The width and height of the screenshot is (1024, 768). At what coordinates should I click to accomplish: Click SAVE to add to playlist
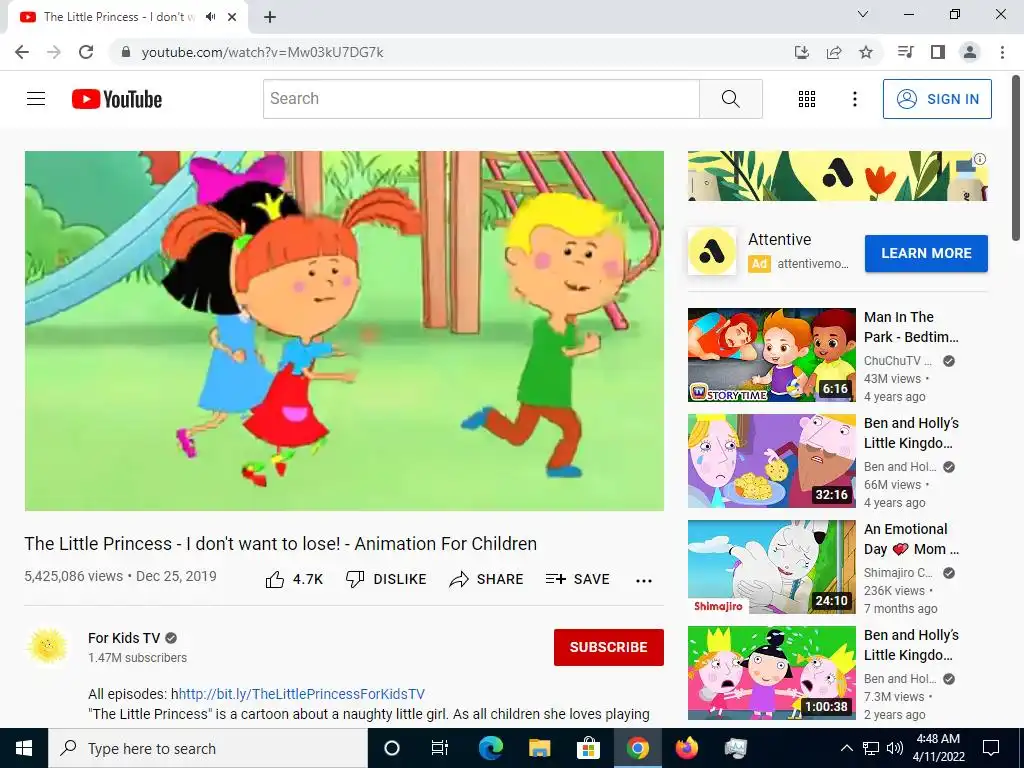(578, 579)
